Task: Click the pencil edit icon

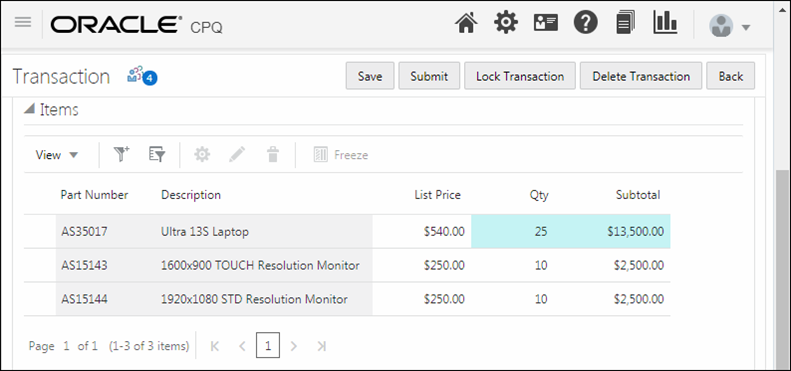Action: pyautogui.click(x=237, y=154)
